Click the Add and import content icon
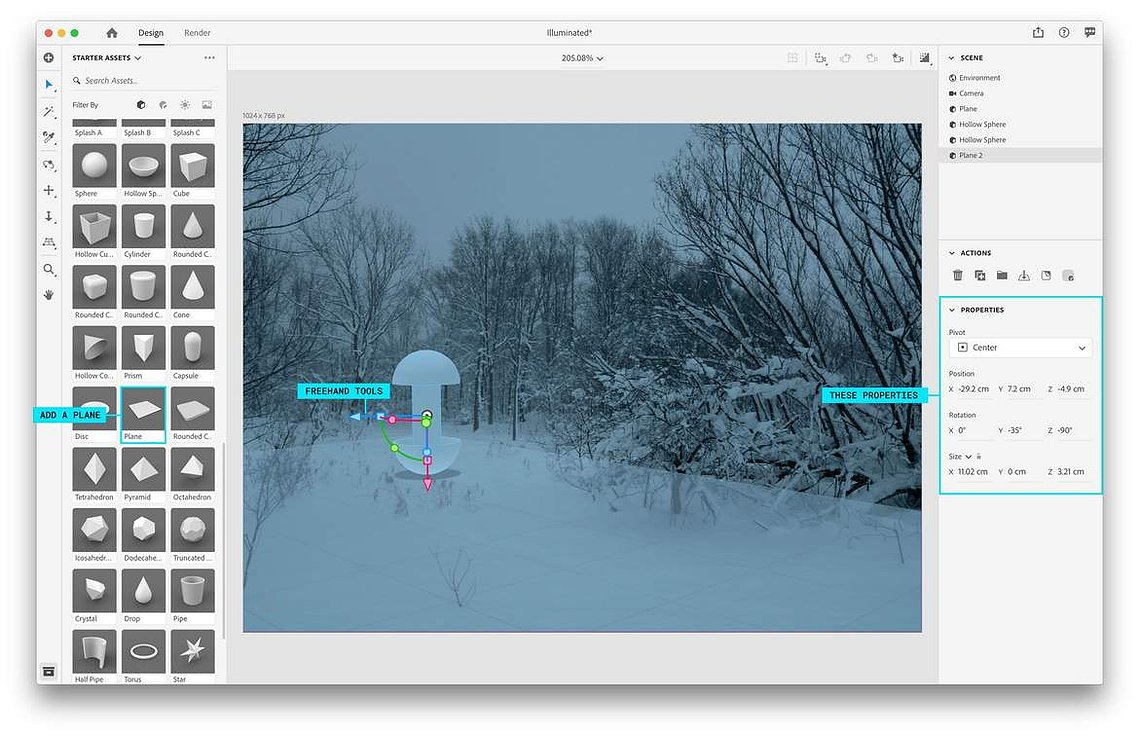The image size is (1139, 736). (x=49, y=57)
